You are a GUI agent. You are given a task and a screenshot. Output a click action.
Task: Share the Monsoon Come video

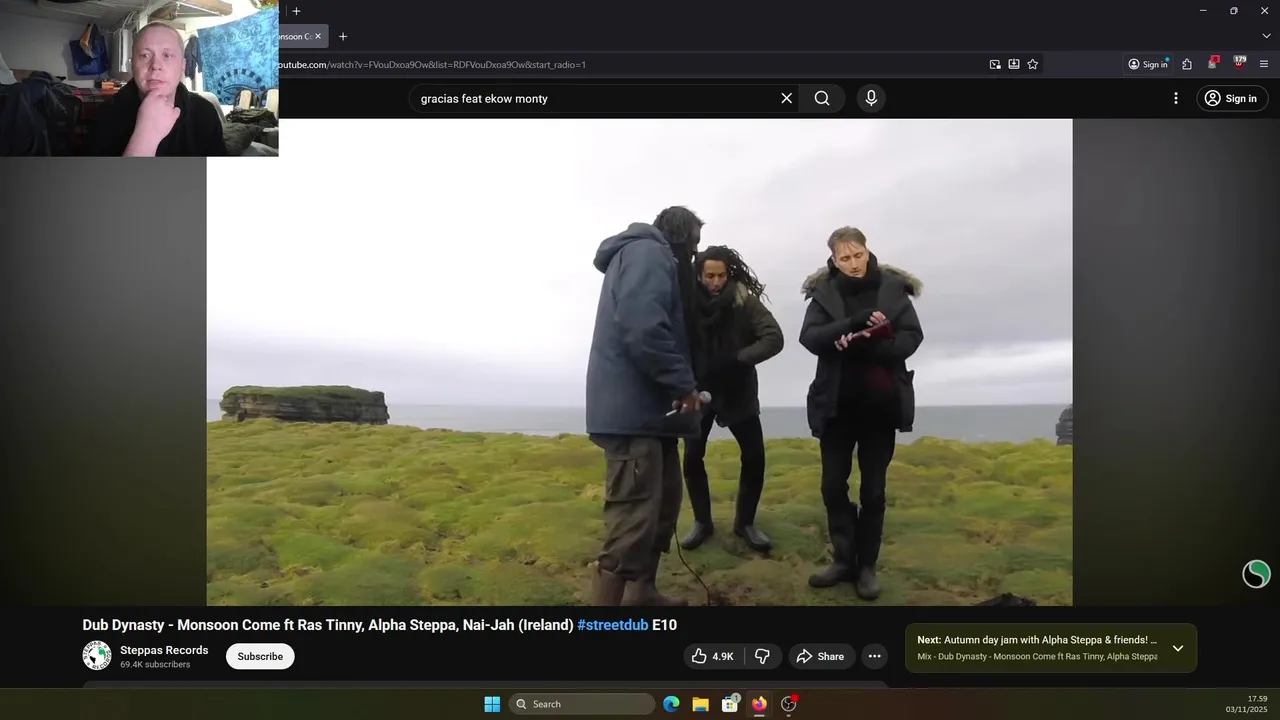point(820,656)
